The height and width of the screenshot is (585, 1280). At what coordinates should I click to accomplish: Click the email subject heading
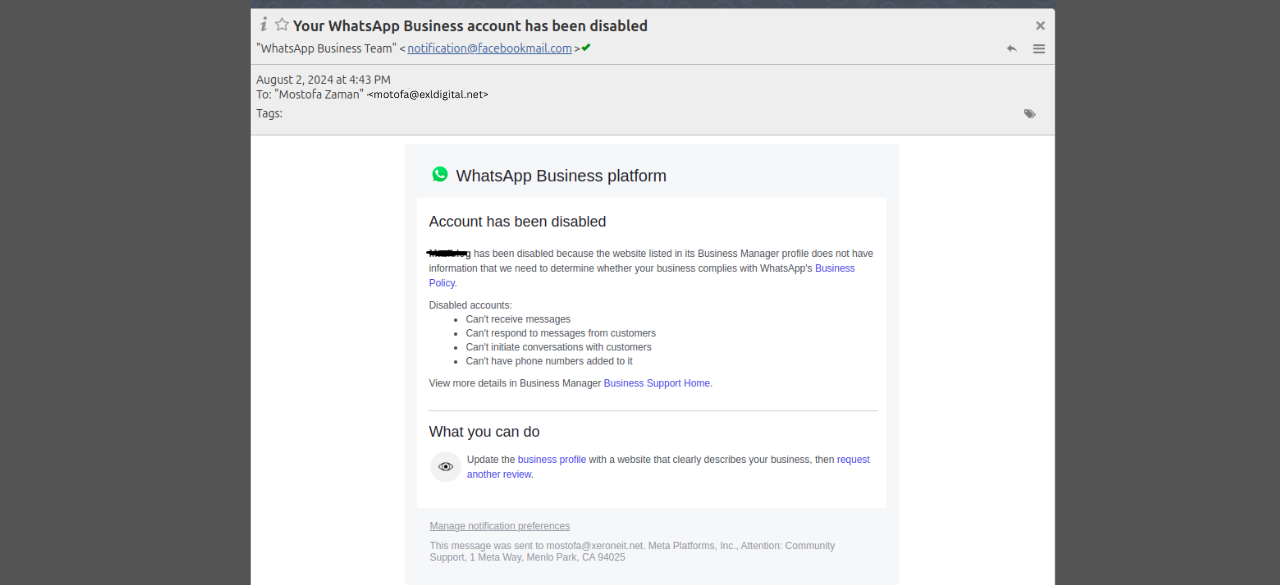click(470, 26)
